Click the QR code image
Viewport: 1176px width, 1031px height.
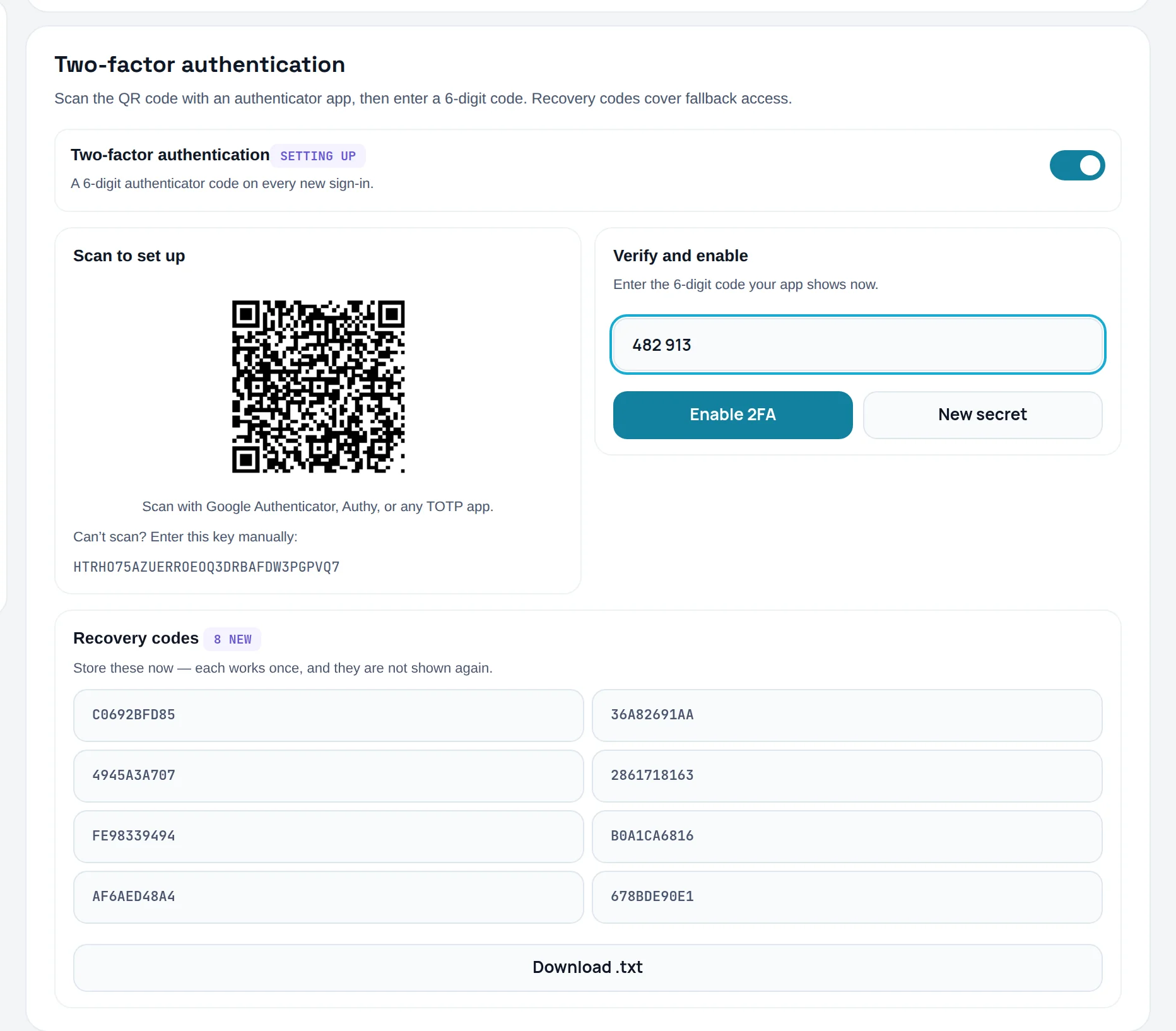point(318,386)
